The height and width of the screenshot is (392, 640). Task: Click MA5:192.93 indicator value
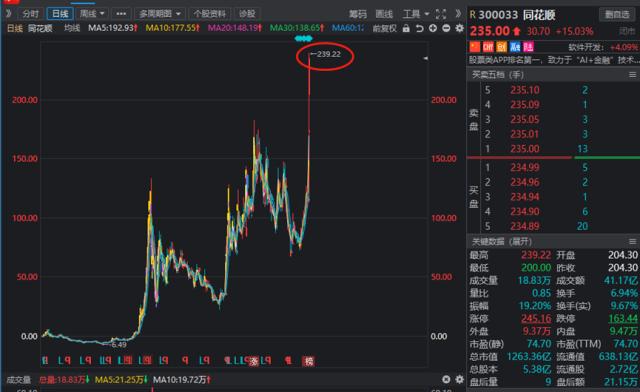pyautogui.click(x=113, y=28)
